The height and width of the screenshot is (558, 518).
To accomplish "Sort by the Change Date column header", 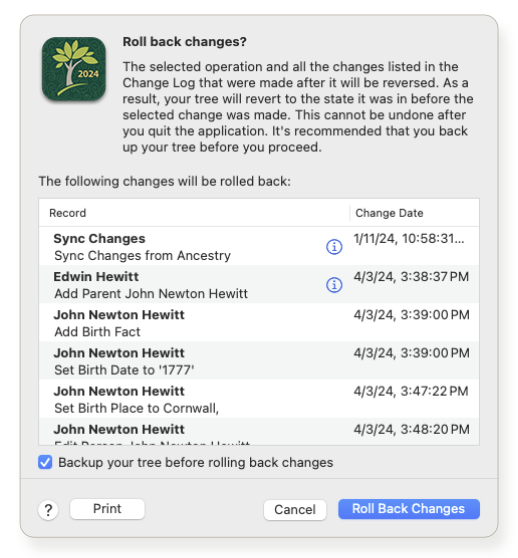I will 414,213.
